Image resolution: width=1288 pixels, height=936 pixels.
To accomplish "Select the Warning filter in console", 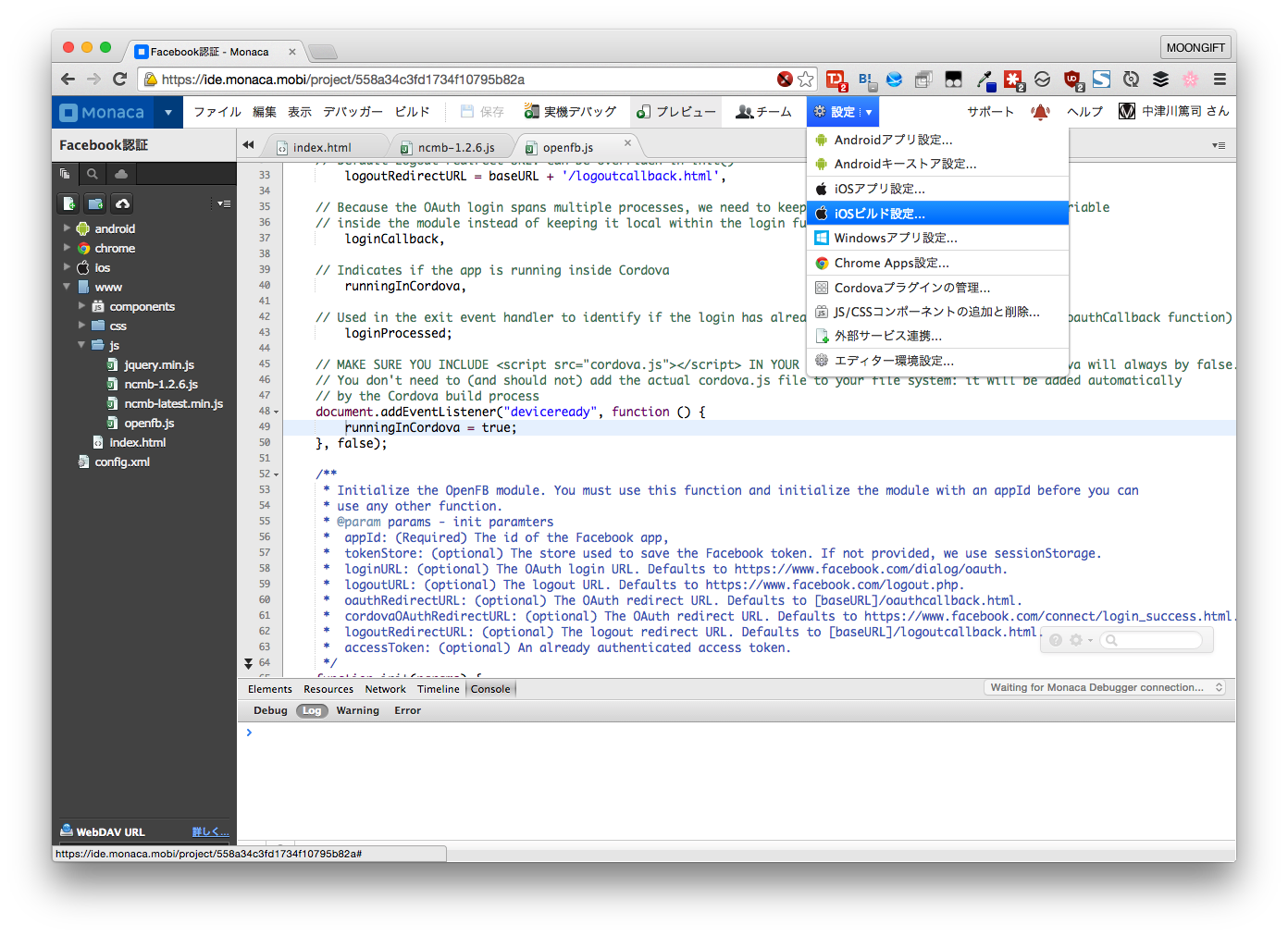I will 357,711.
